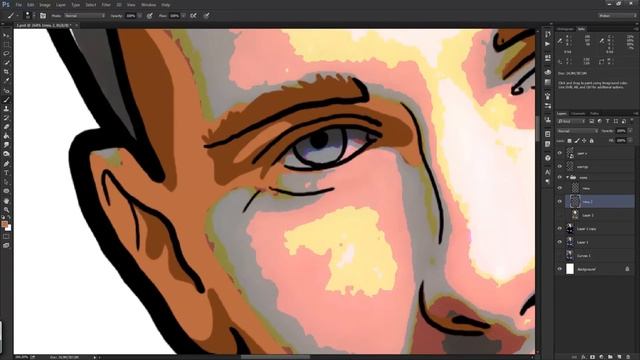
Task: Select the Move tool
Action: (6, 36)
